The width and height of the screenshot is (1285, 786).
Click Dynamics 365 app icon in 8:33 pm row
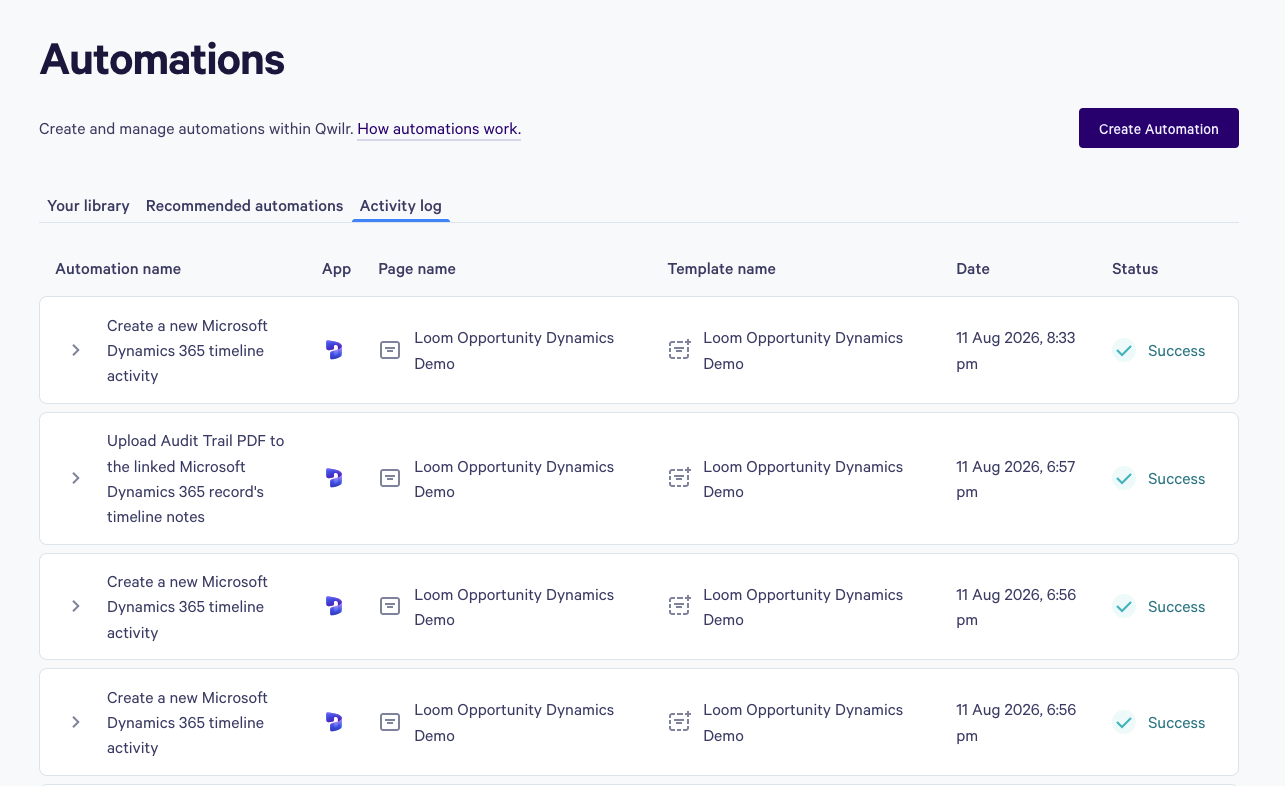click(334, 350)
